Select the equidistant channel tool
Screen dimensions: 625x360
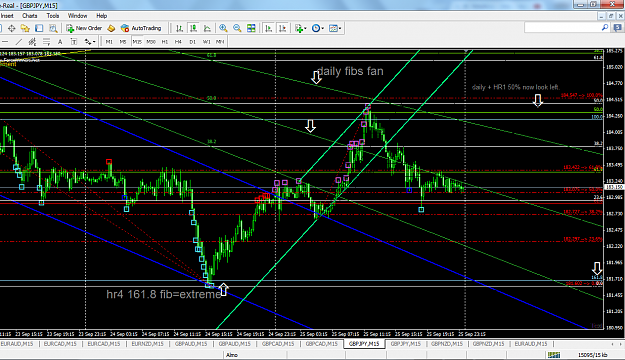[32, 42]
